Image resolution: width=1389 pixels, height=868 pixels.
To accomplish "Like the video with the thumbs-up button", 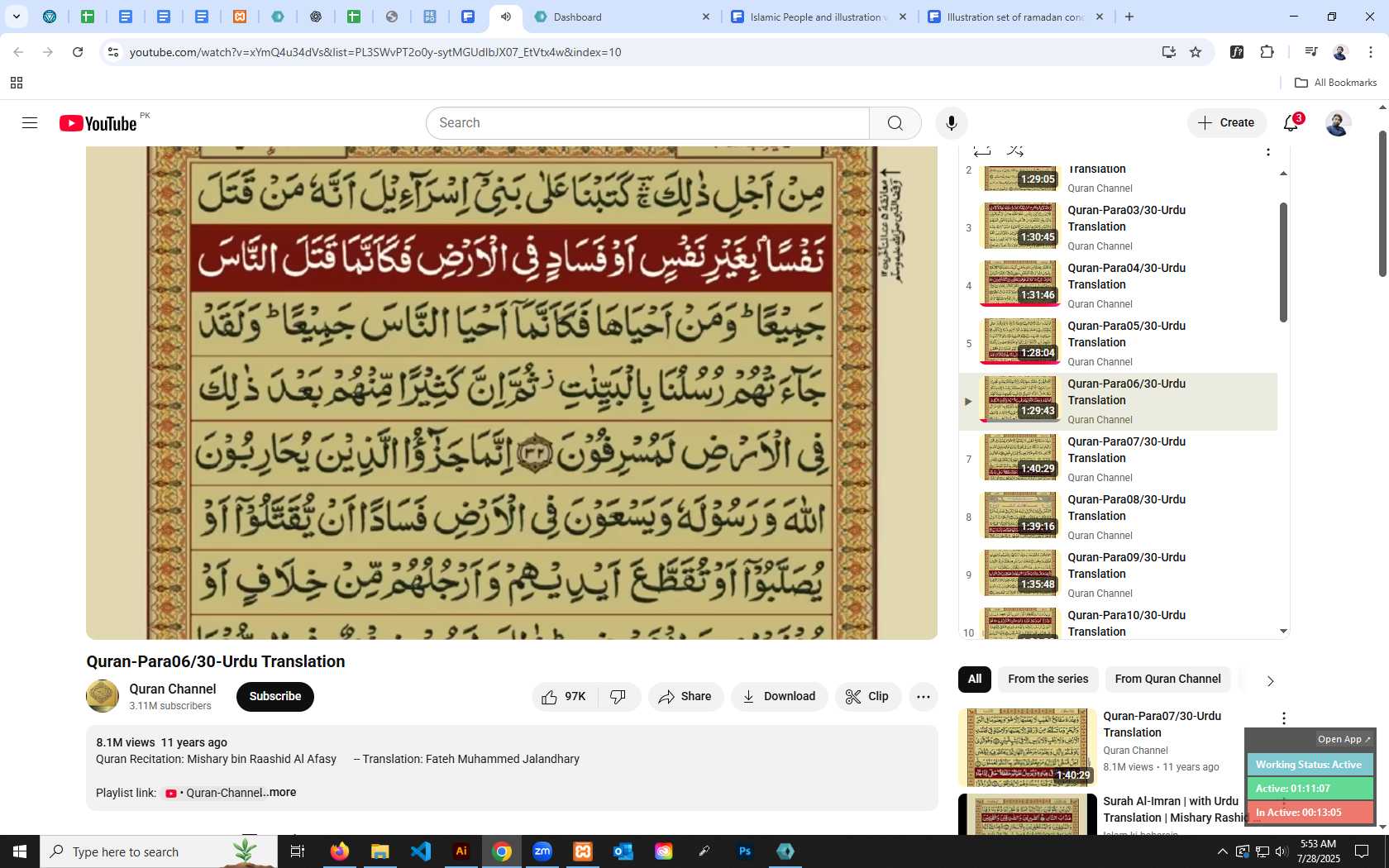I will 564,697.
